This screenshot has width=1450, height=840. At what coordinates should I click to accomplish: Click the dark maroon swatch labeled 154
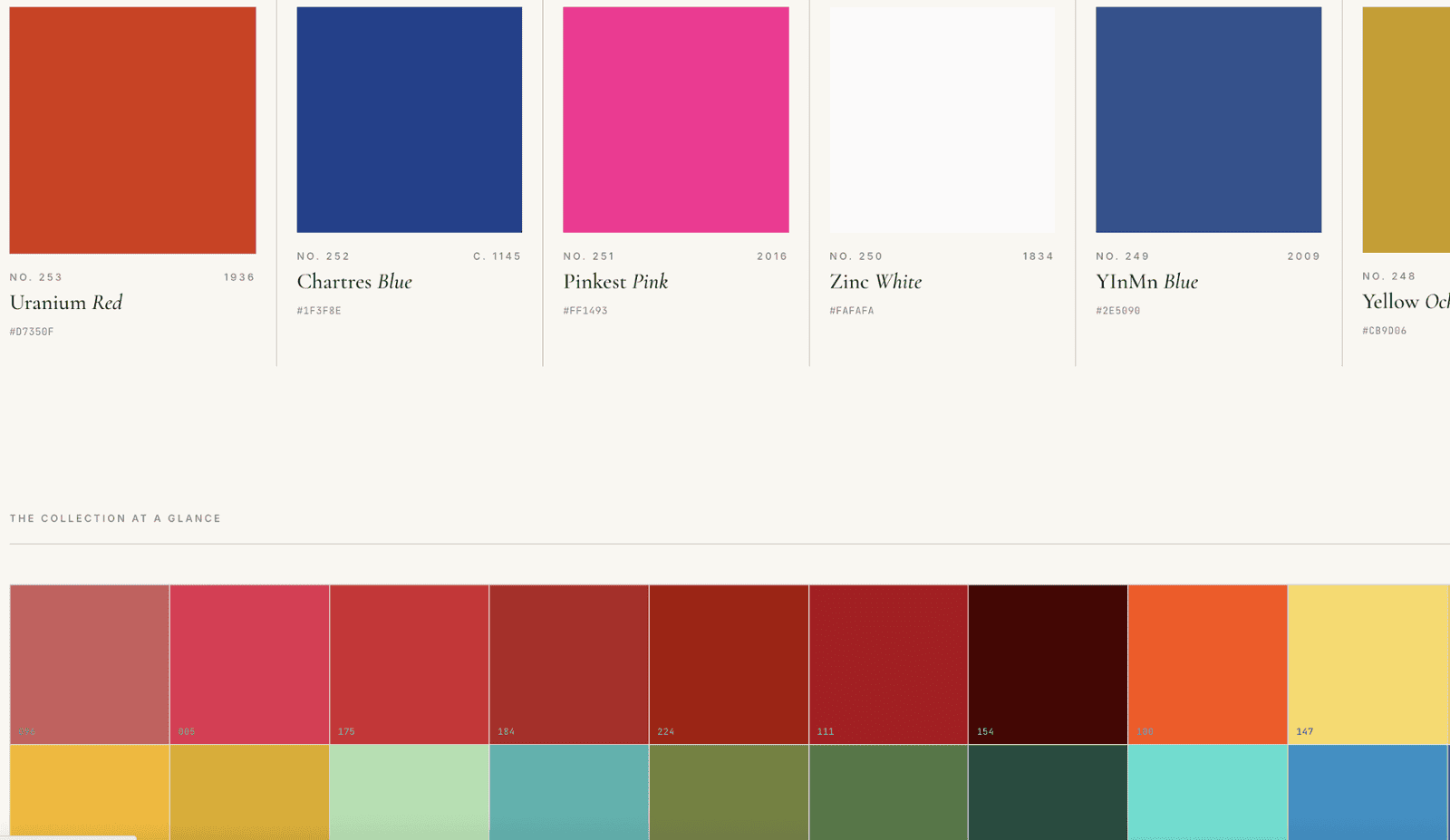coord(1048,664)
